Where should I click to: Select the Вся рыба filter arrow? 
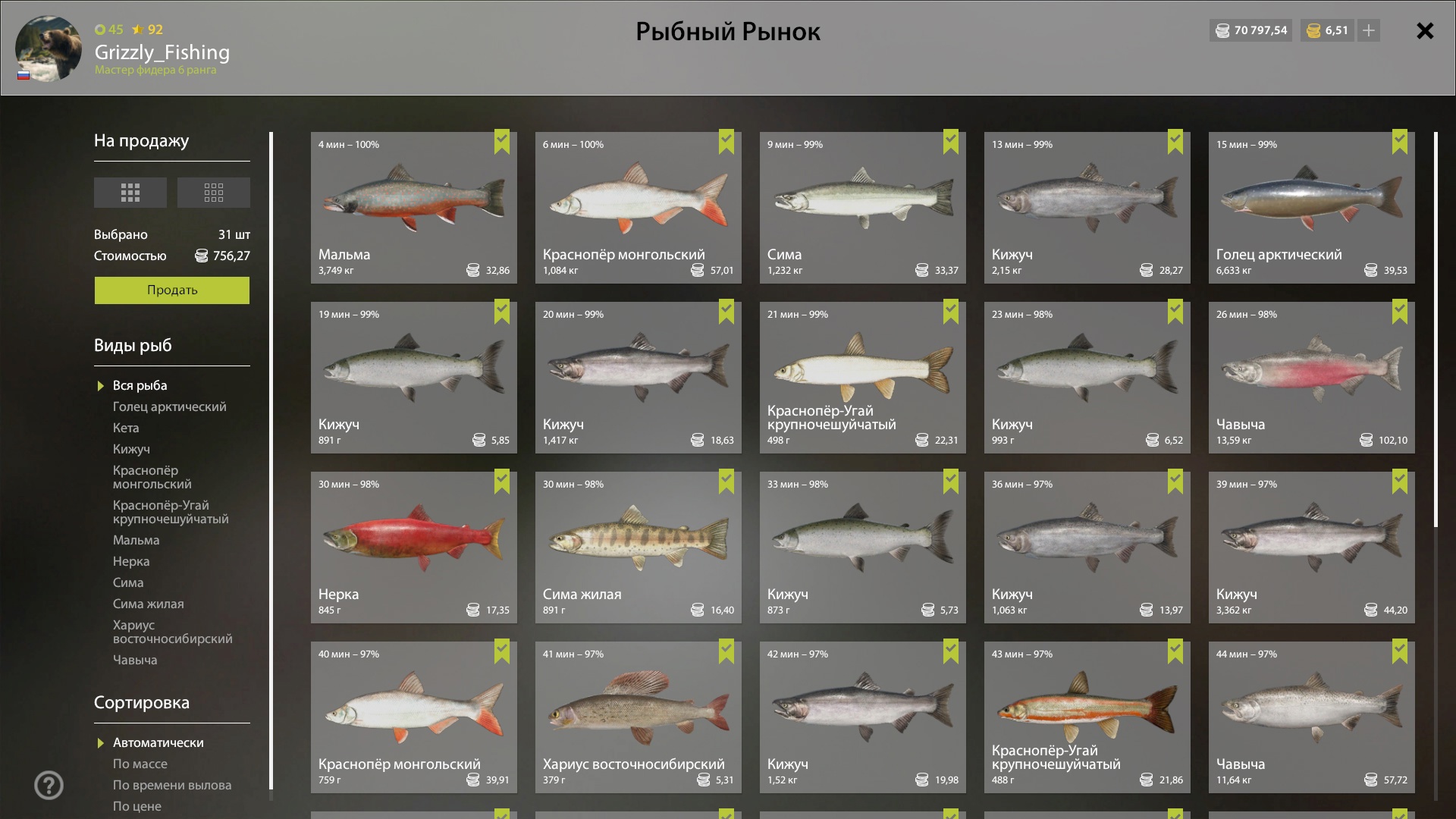click(x=101, y=386)
